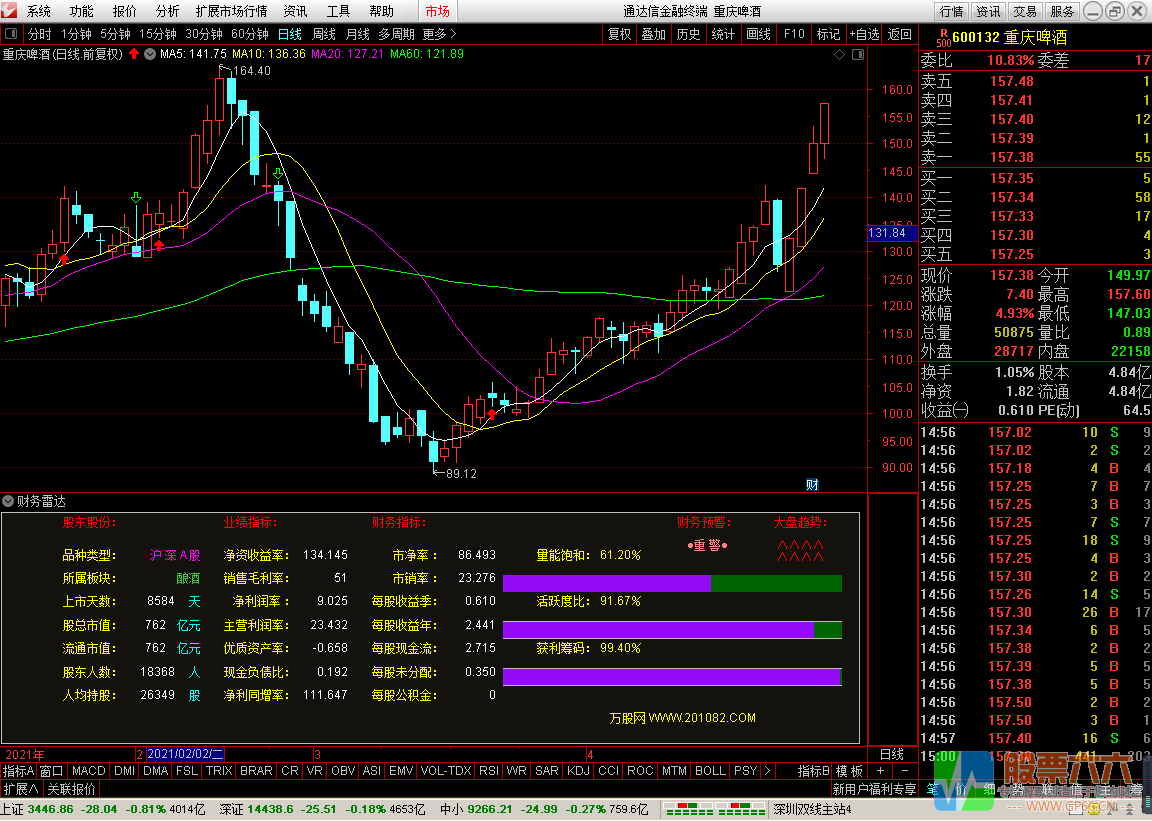1152x821 pixels.
Task: Toggle the left panel icon beside 分时
Action: [11, 34]
